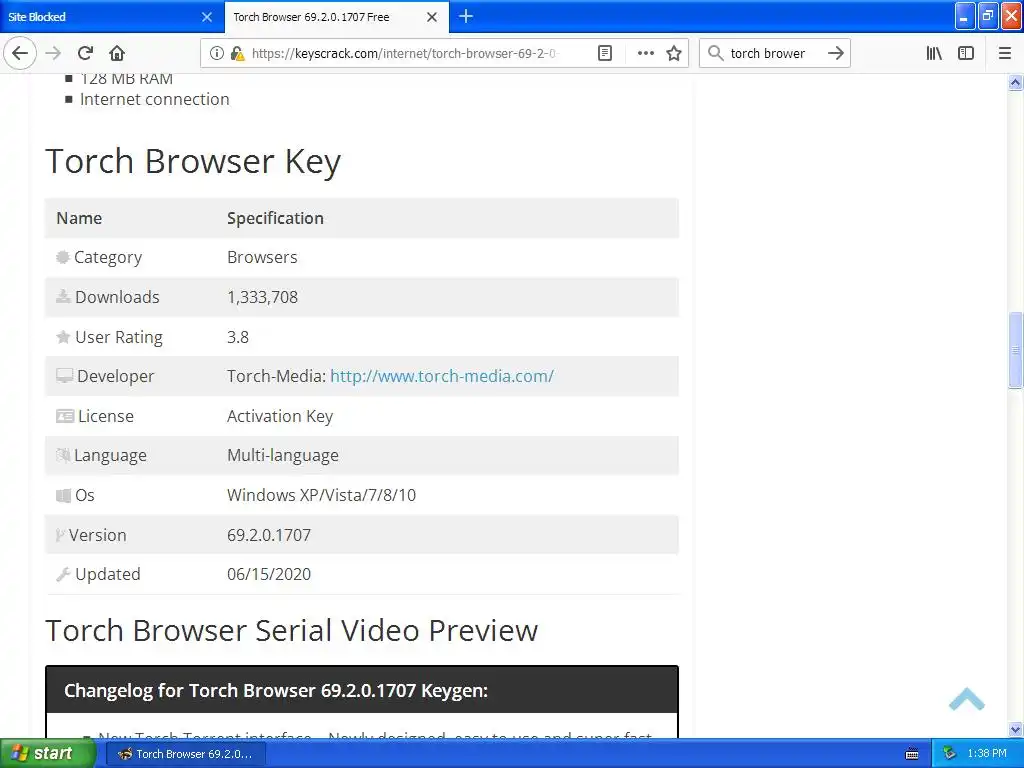Screen dimensions: 1024x768
Task: Click the User Rating value 3.8
Action: click(x=238, y=337)
